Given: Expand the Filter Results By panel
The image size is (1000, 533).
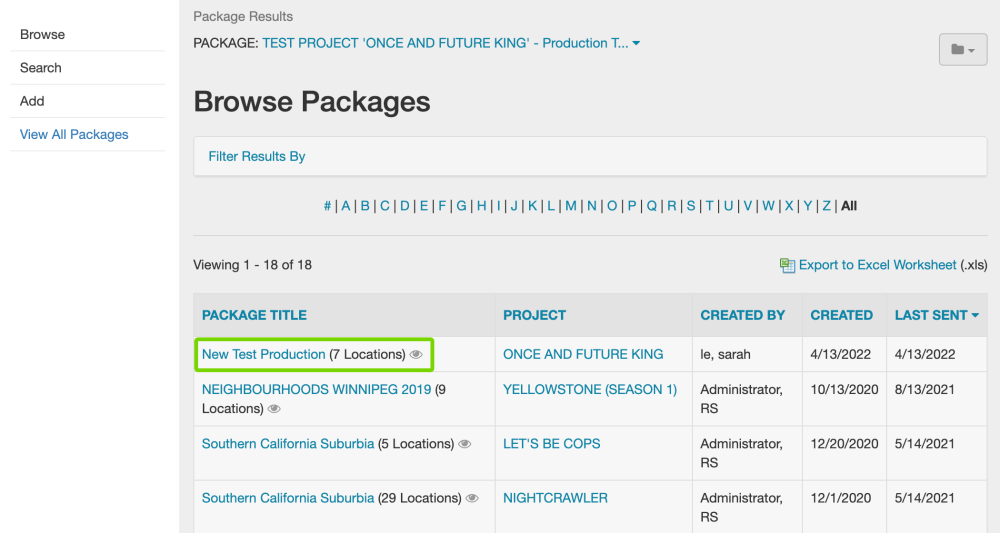Looking at the screenshot, I should [x=257, y=156].
